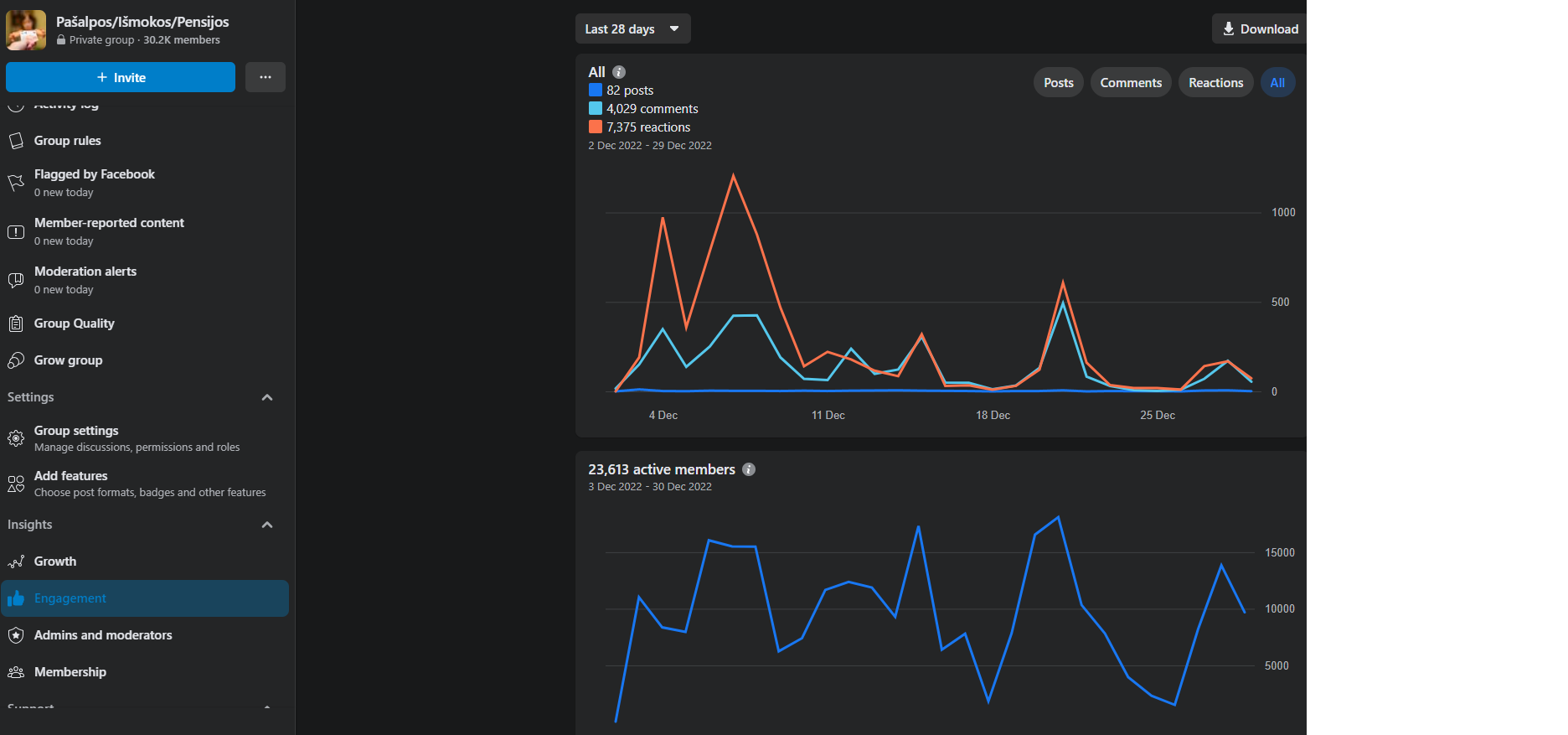This screenshot has width=1568, height=735.
Task: Filter chart to show Reactions only
Action: pyautogui.click(x=1215, y=82)
